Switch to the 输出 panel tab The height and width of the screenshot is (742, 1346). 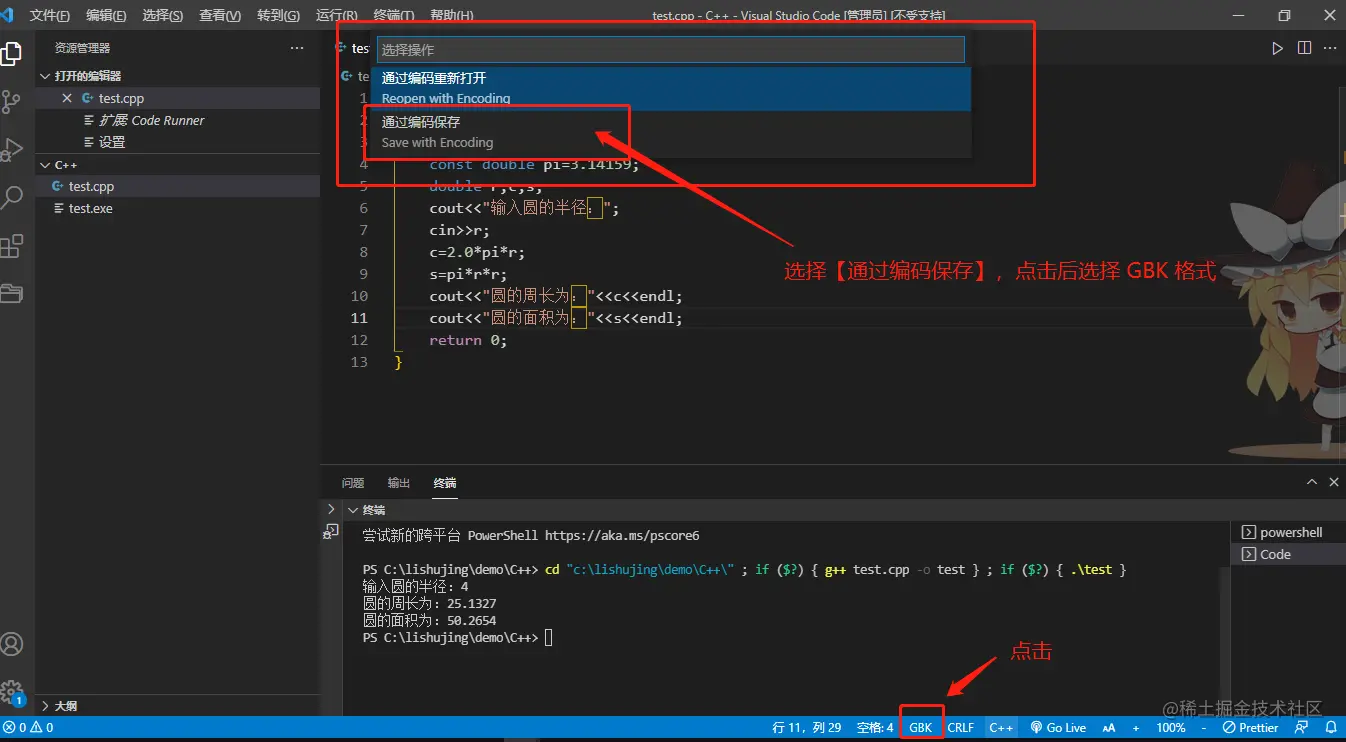(399, 483)
